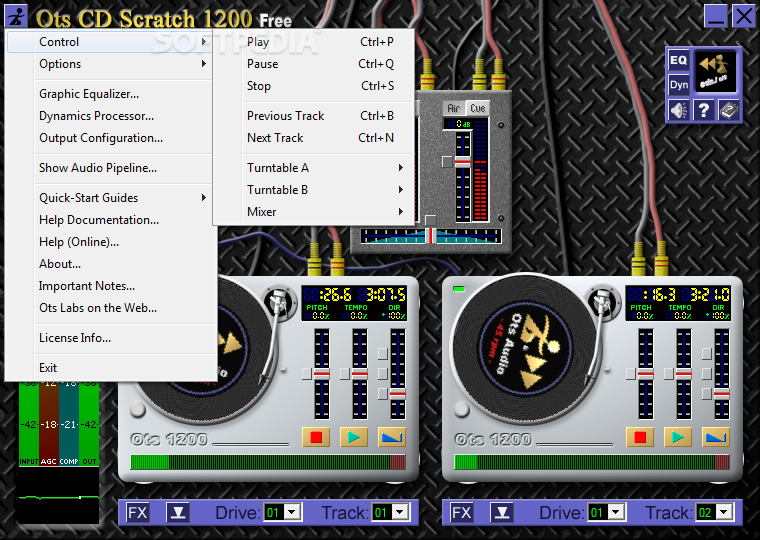
Task: Toggle turntable A bottom direction square
Action: (x=382, y=394)
